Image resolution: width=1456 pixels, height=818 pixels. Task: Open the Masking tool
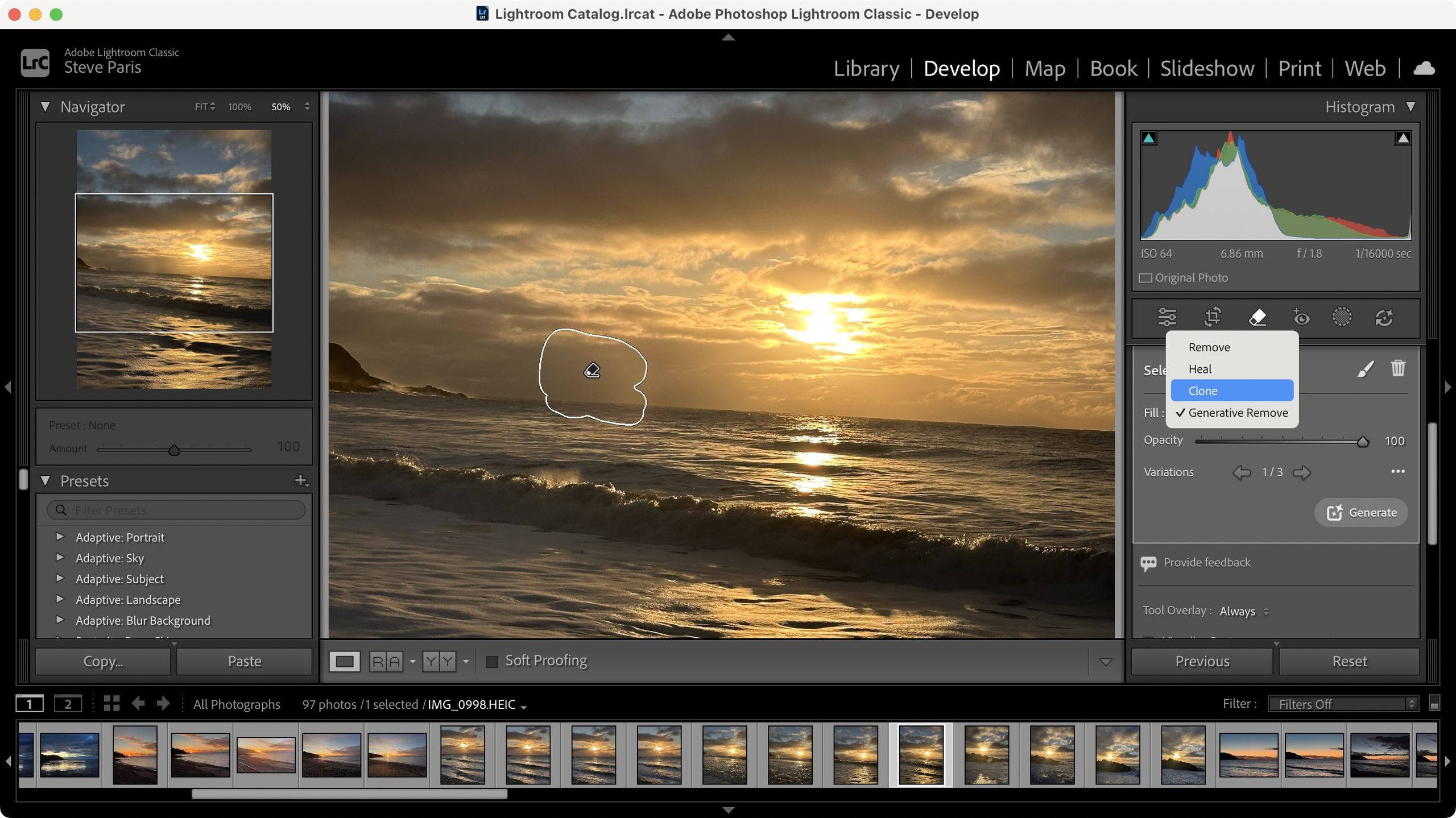1342,317
